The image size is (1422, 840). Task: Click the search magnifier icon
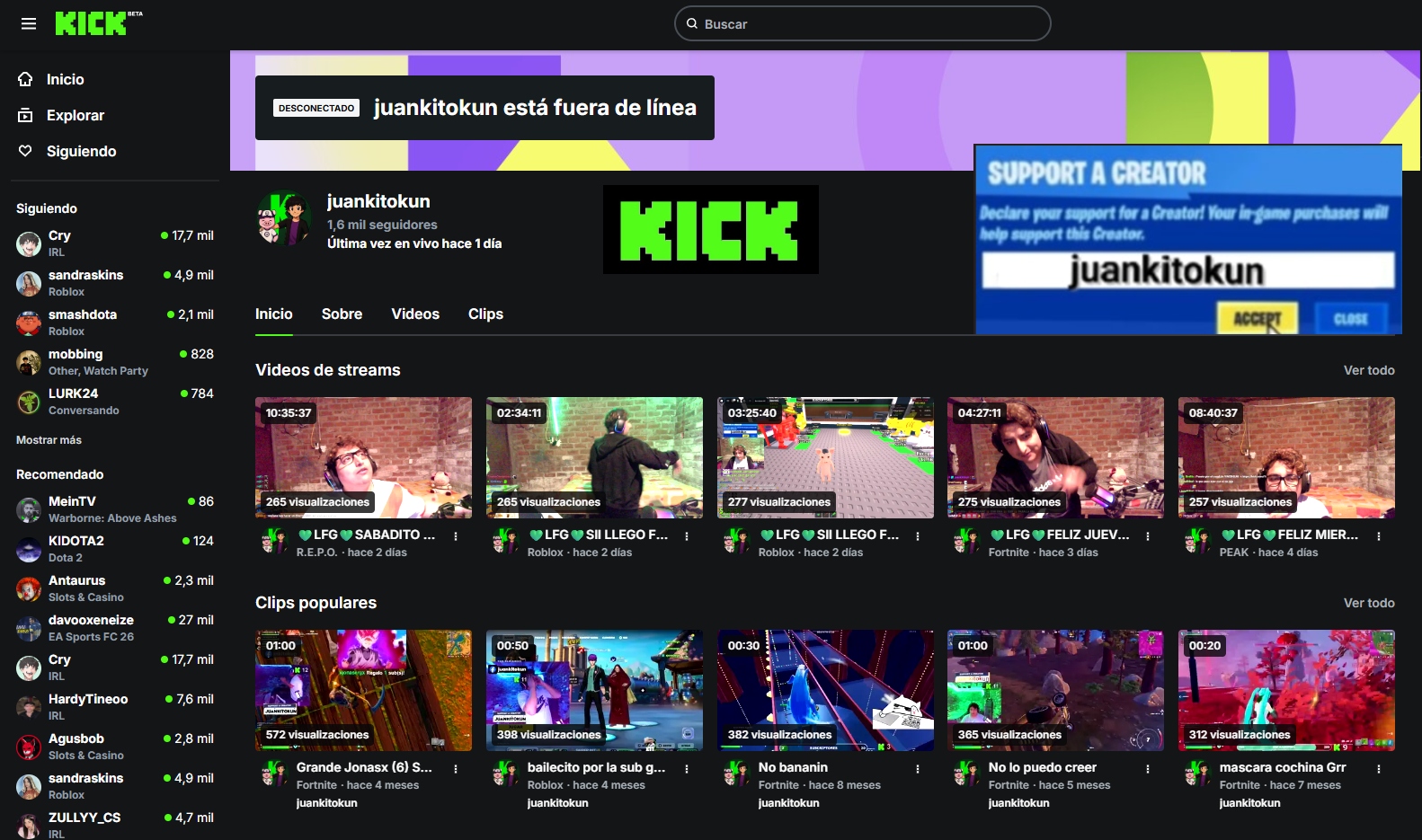pyautogui.click(x=692, y=24)
